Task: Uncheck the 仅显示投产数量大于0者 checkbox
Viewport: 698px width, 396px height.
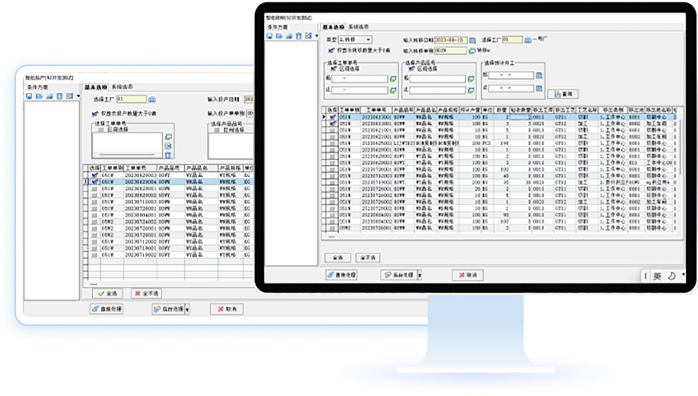Action: (x=95, y=113)
